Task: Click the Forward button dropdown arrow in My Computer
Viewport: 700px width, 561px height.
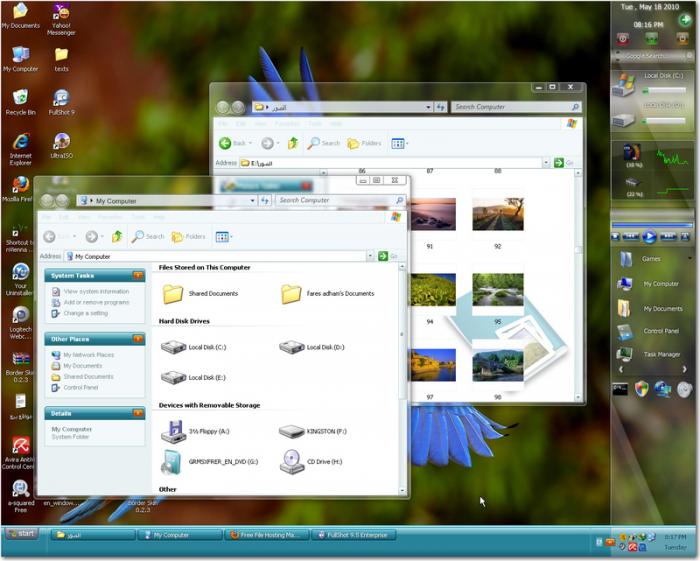Action: tap(102, 237)
